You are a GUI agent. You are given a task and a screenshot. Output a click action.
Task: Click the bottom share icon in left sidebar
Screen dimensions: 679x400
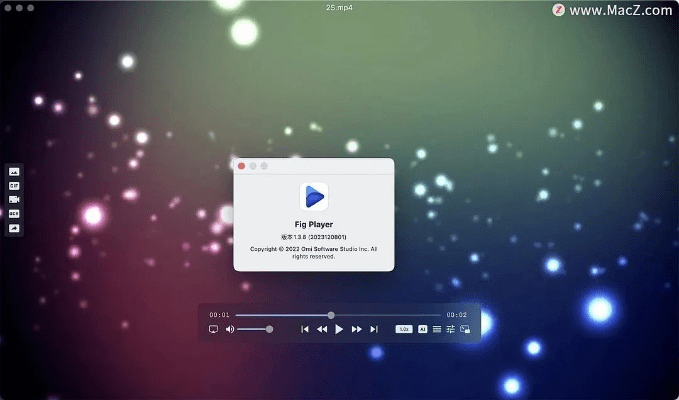(14, 228)
